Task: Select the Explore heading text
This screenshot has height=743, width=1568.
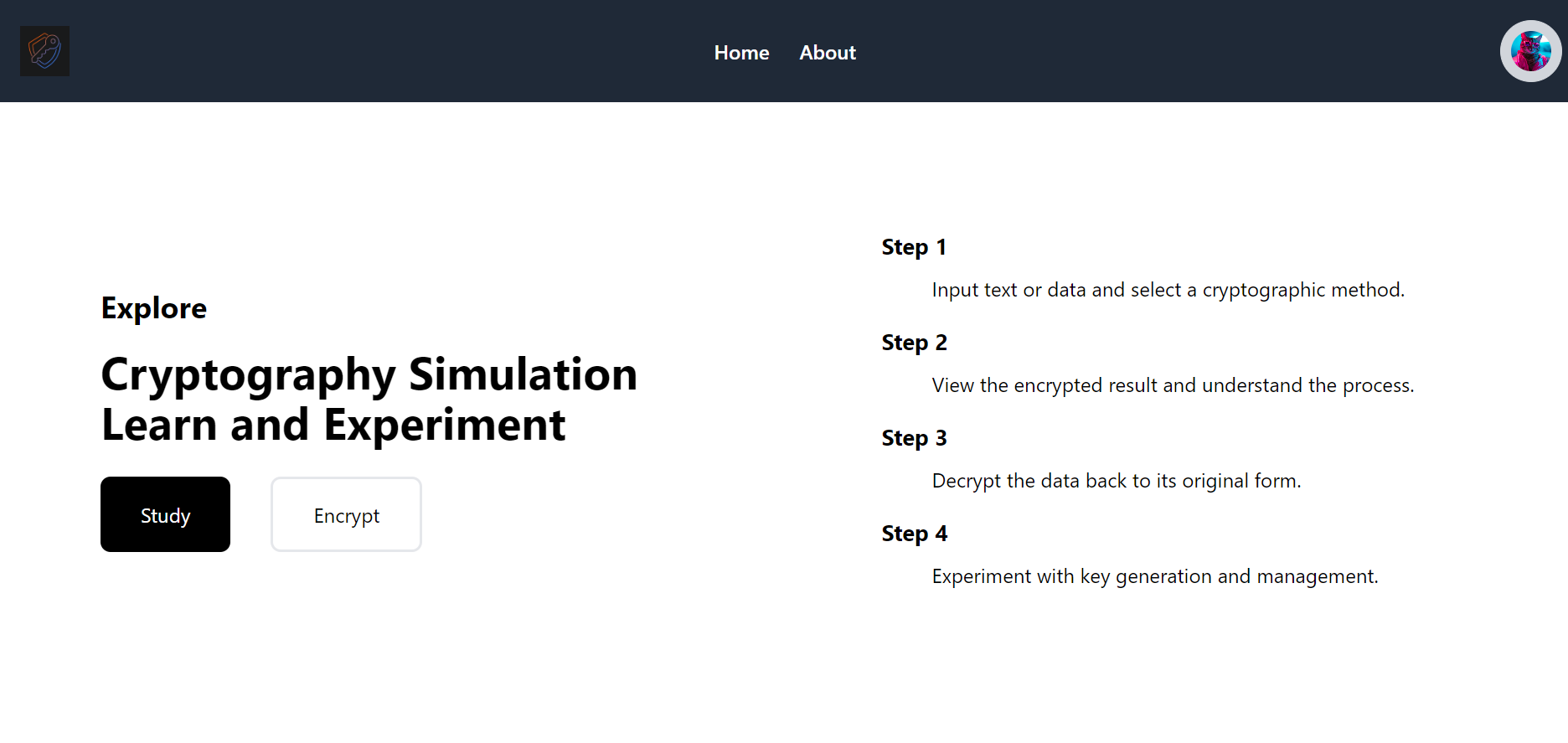Action: pos(154,308)
